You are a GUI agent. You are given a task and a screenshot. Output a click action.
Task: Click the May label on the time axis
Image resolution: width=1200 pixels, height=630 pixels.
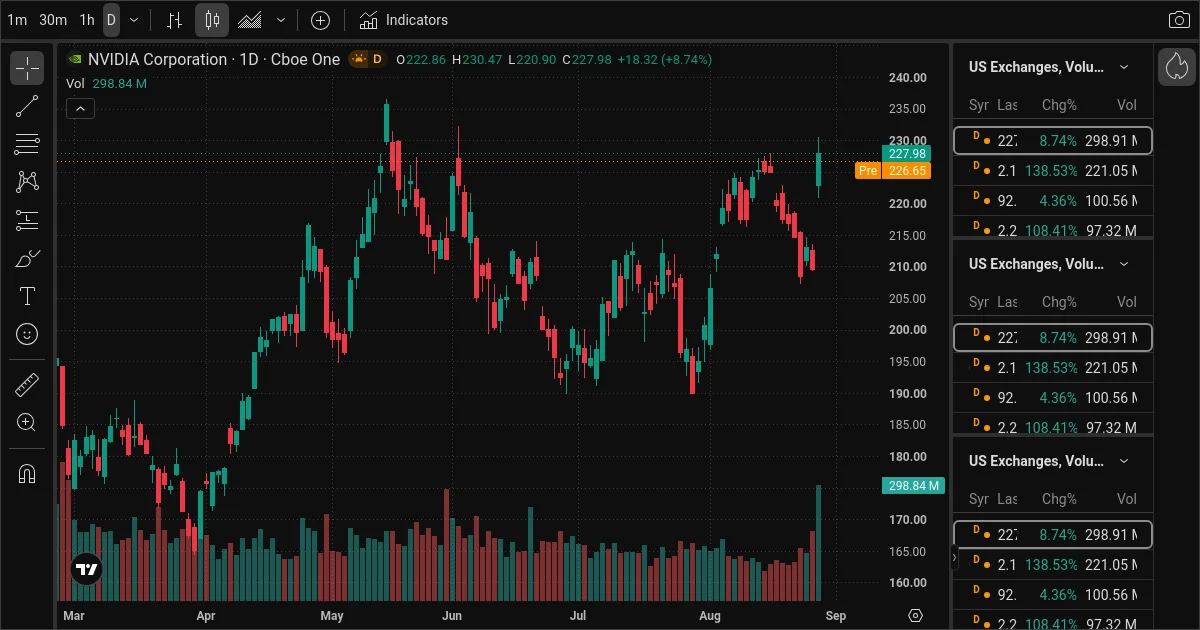tap(332, 616)
